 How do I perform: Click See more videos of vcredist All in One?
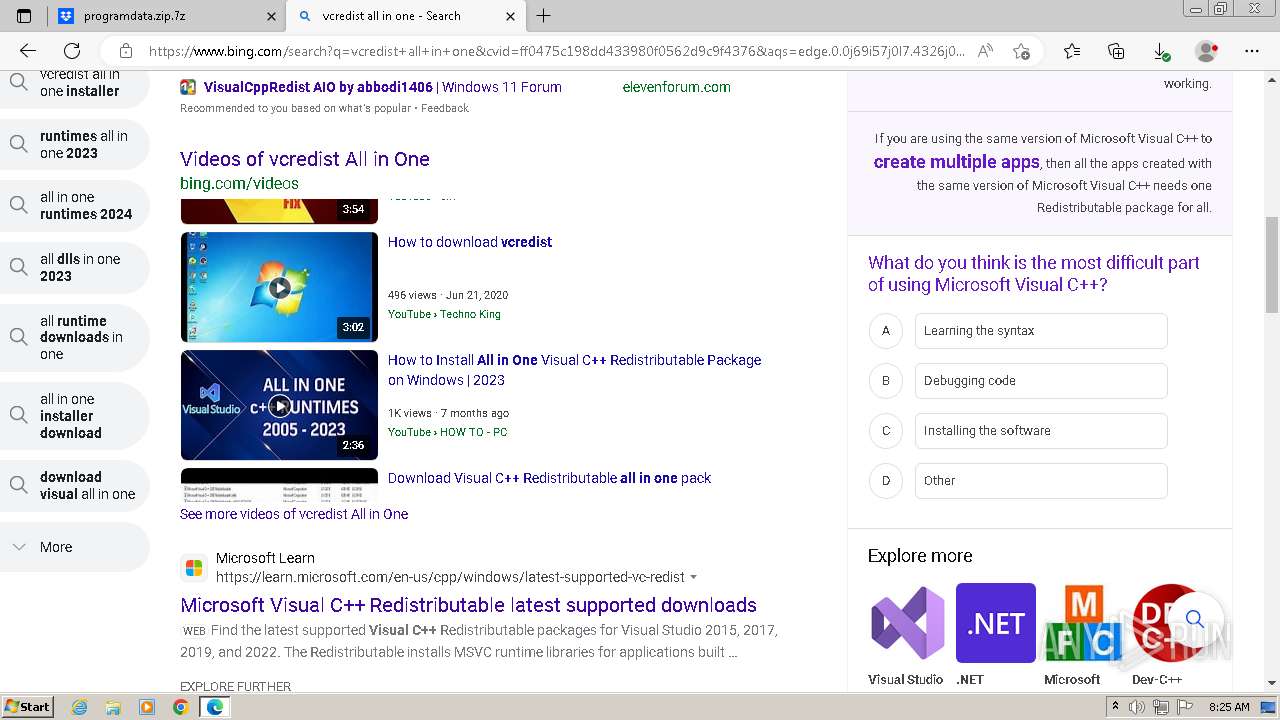(x=294, y=514)
